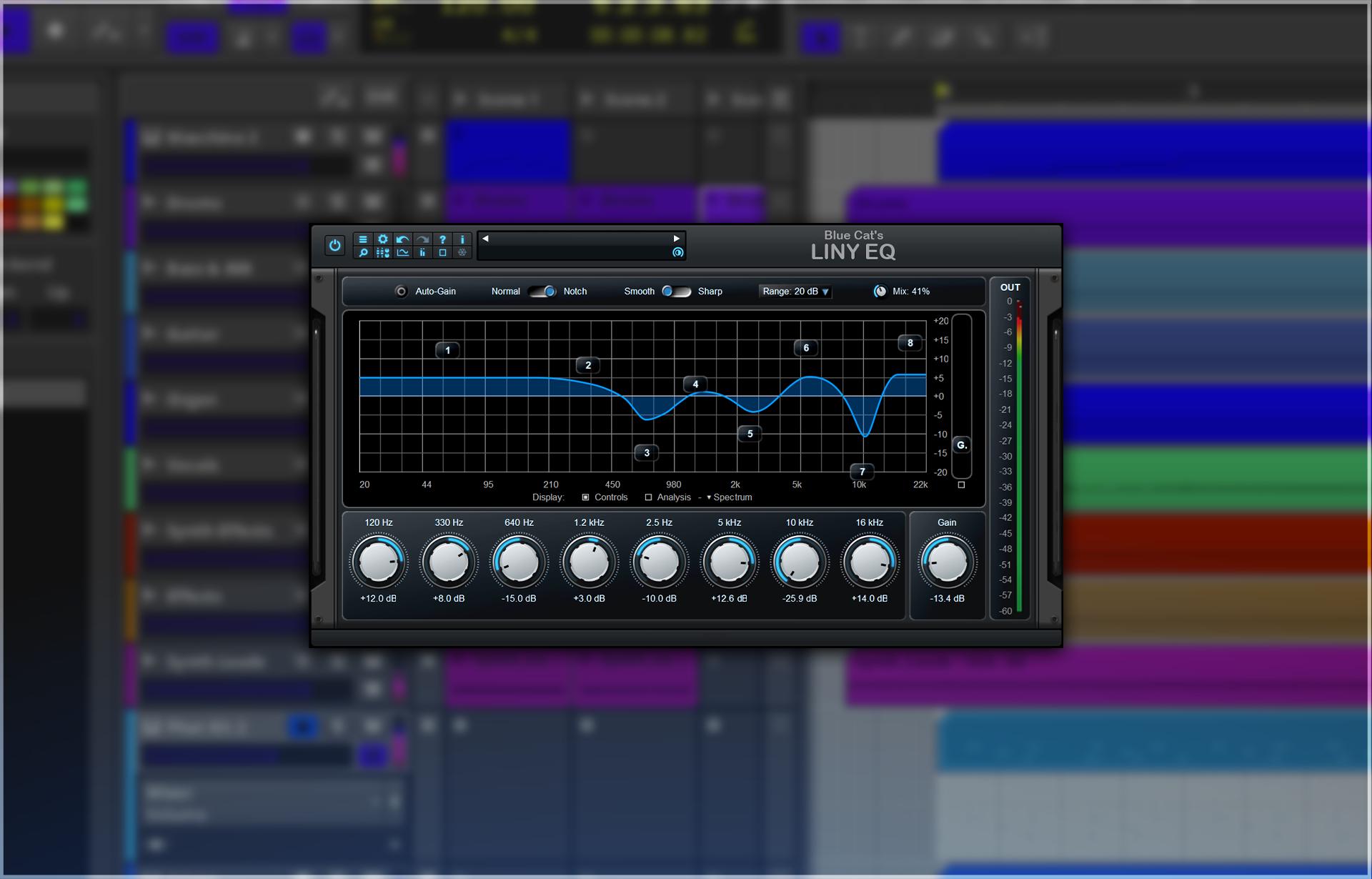Screen dimensions: 1372x879
Task: Toggle the Analysis display checkbox
Action: coord(648,497)
